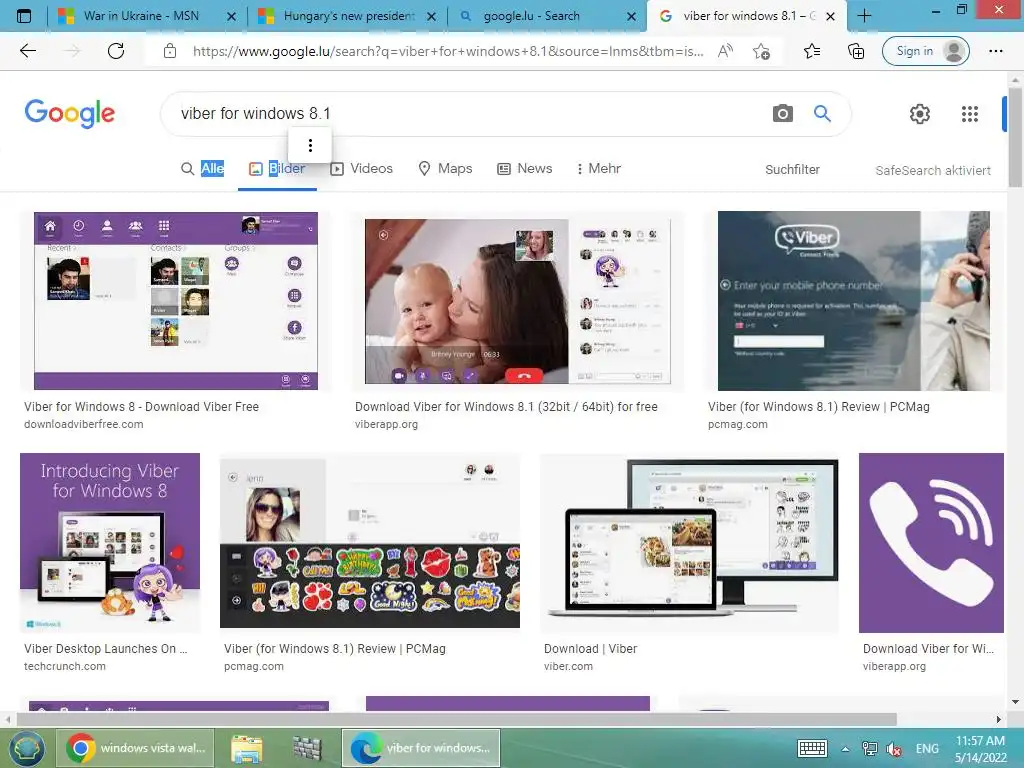Open the purple Viber phone logo thumbnail
The width and height of the screenshot is (1024, 768).
[x=931, y=543]
